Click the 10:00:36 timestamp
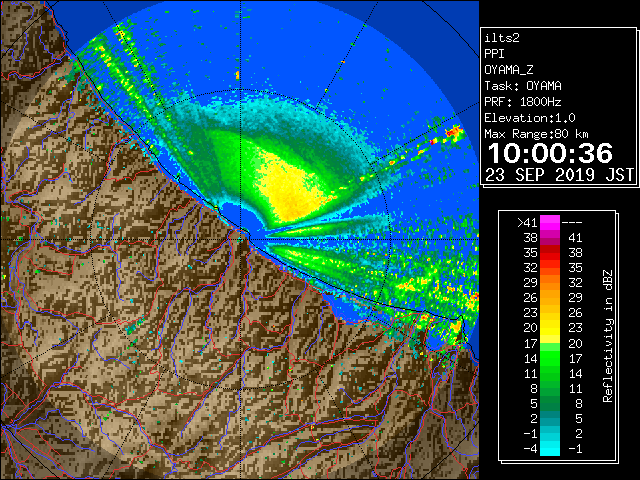The width and height of the screenshot is (640, 480). click(x=550, y=153)
